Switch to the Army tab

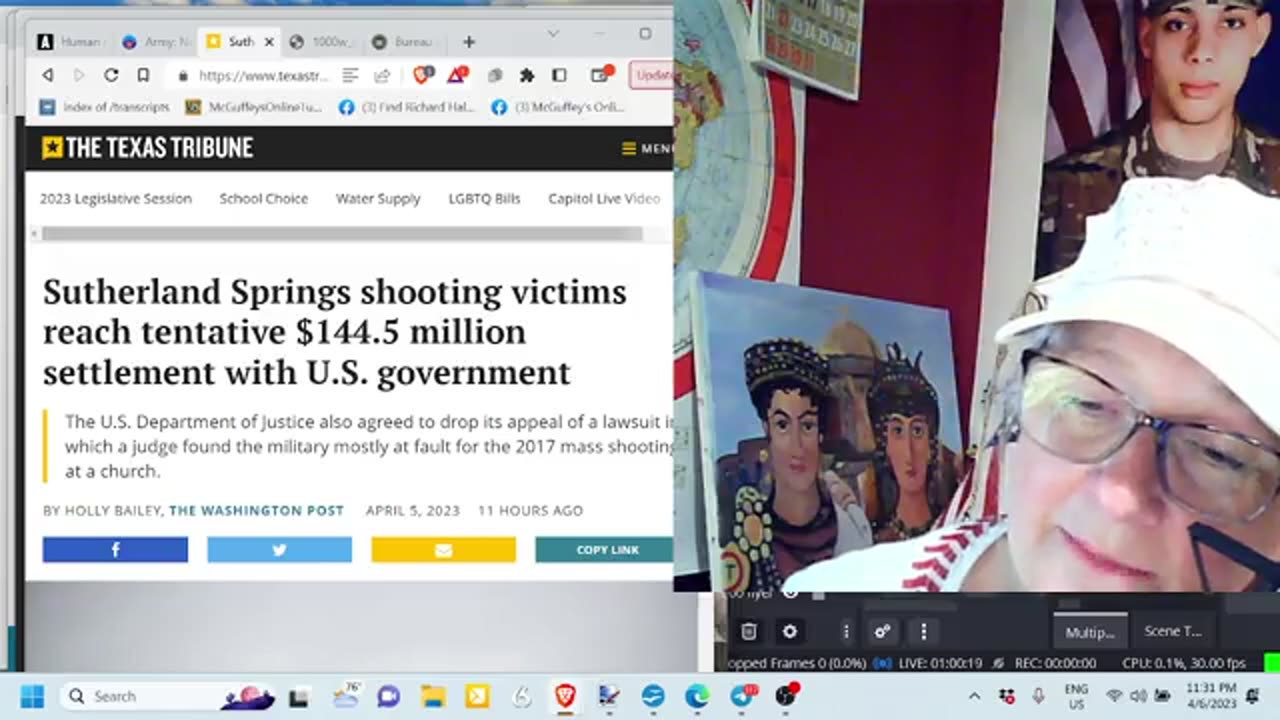pyautogui.click(x=156, y=42)
